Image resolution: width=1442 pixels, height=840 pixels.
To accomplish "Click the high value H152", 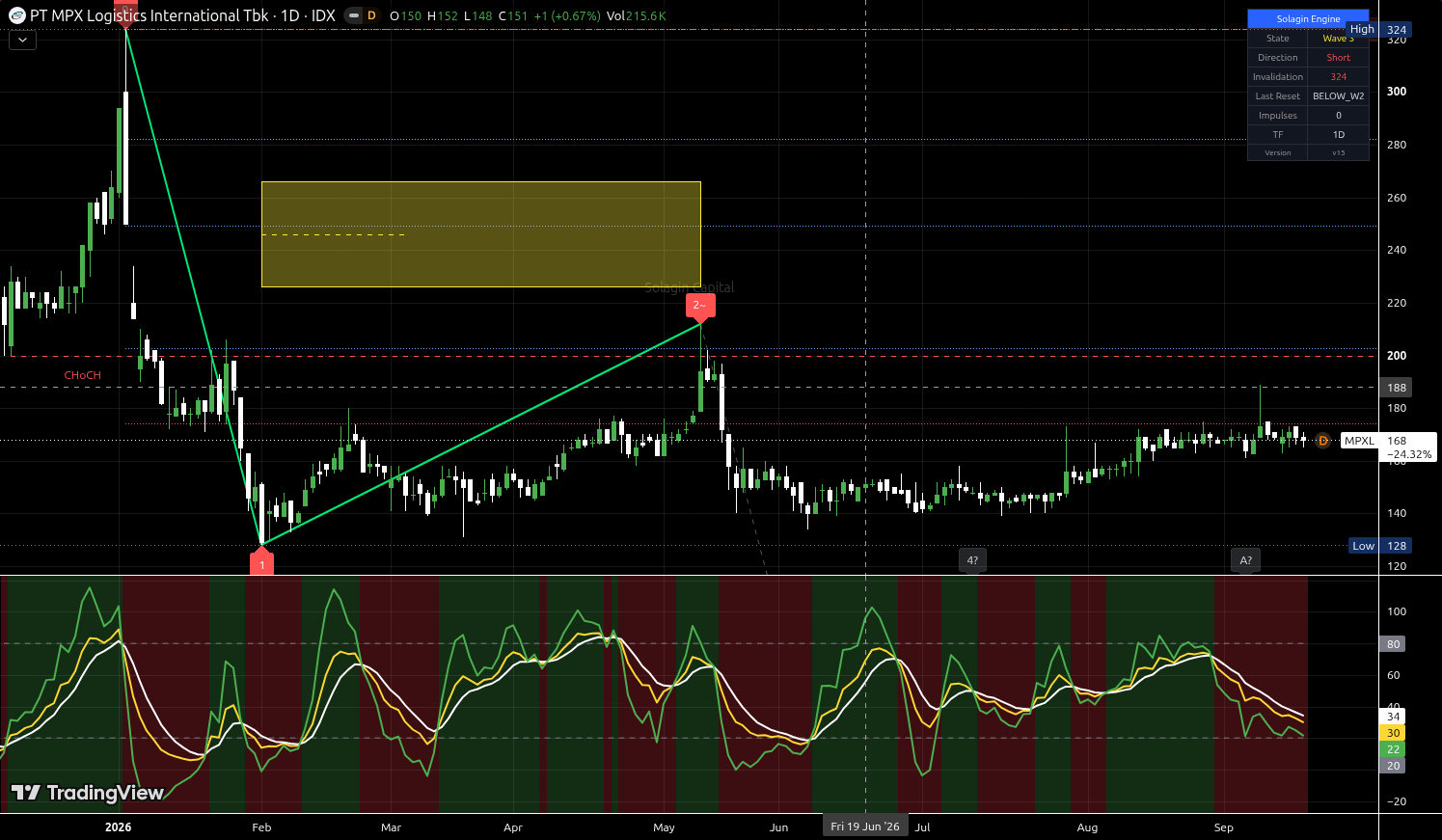I will point(443,16).
